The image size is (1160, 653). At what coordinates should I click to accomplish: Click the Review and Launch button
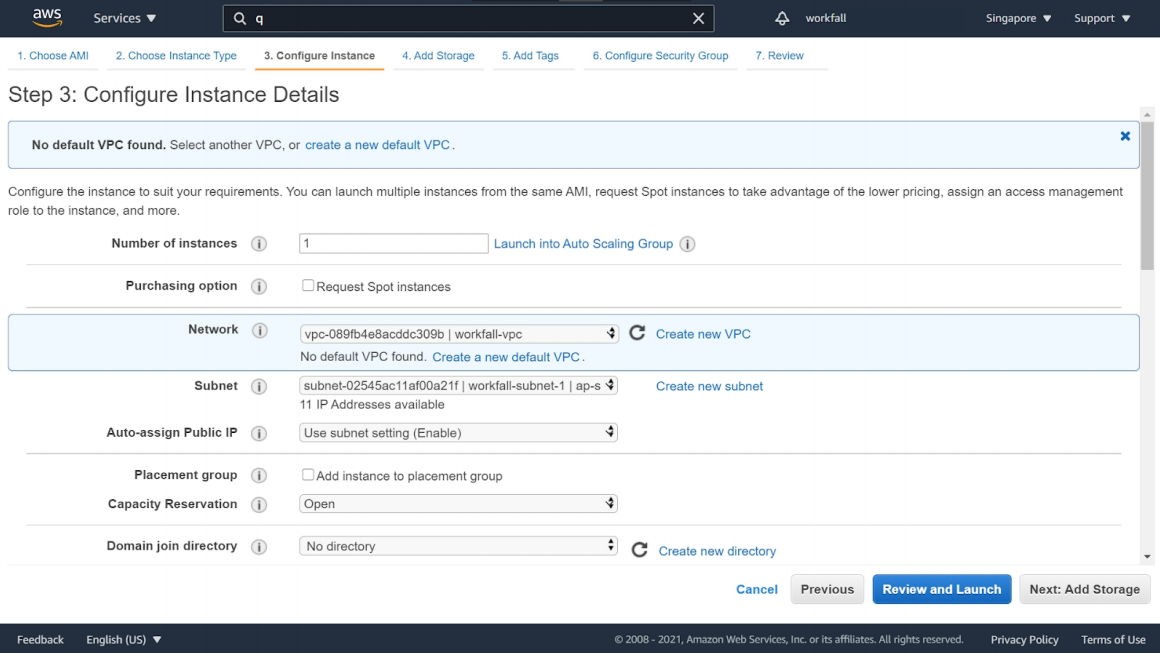click(x=941, y=589)
